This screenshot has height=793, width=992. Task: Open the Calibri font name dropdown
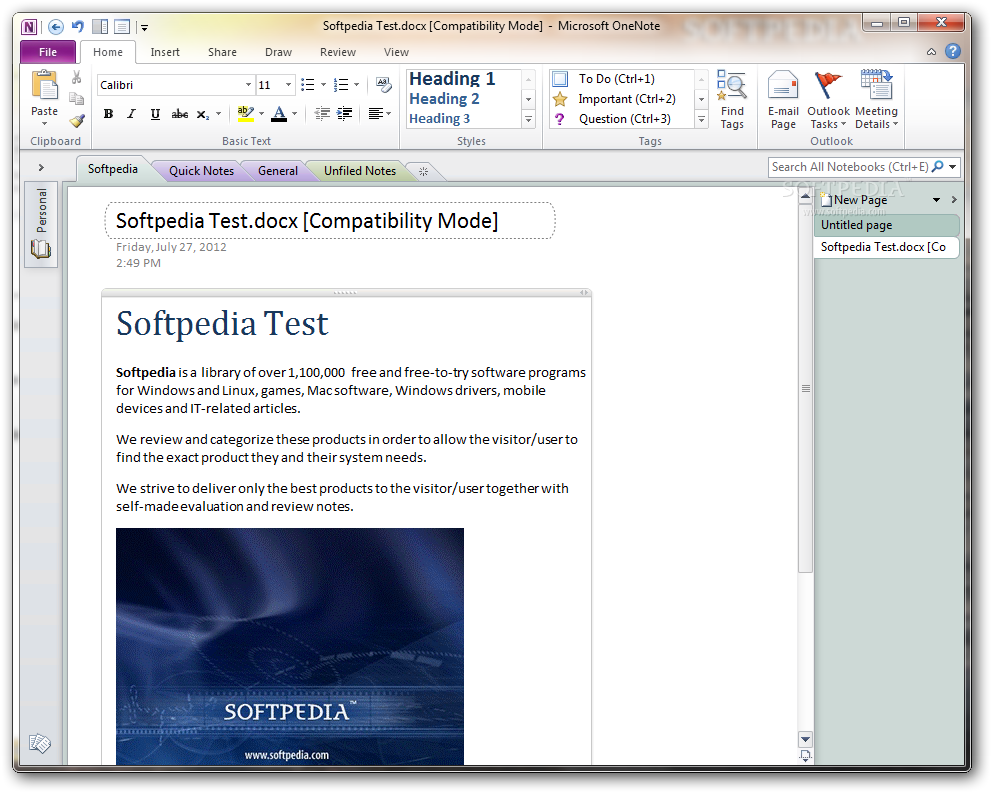pos(249,85)
